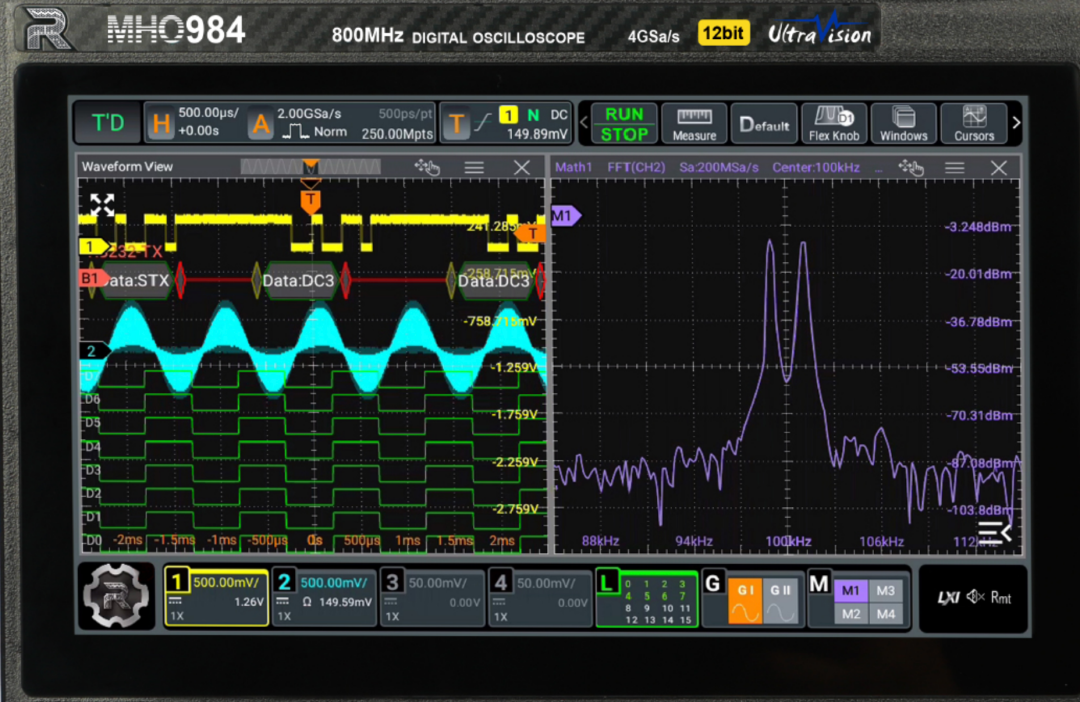Click the 250.00Mpts memory depth value
The height and width of the screenshot is (702, 1080).
point(397,134)
